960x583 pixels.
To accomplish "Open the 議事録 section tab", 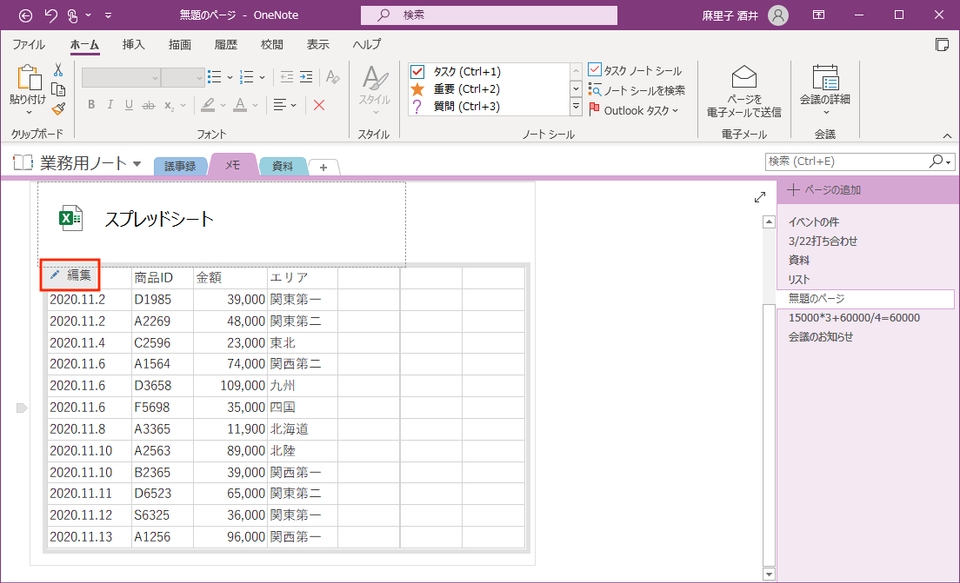I will click(x=180, y=166).
